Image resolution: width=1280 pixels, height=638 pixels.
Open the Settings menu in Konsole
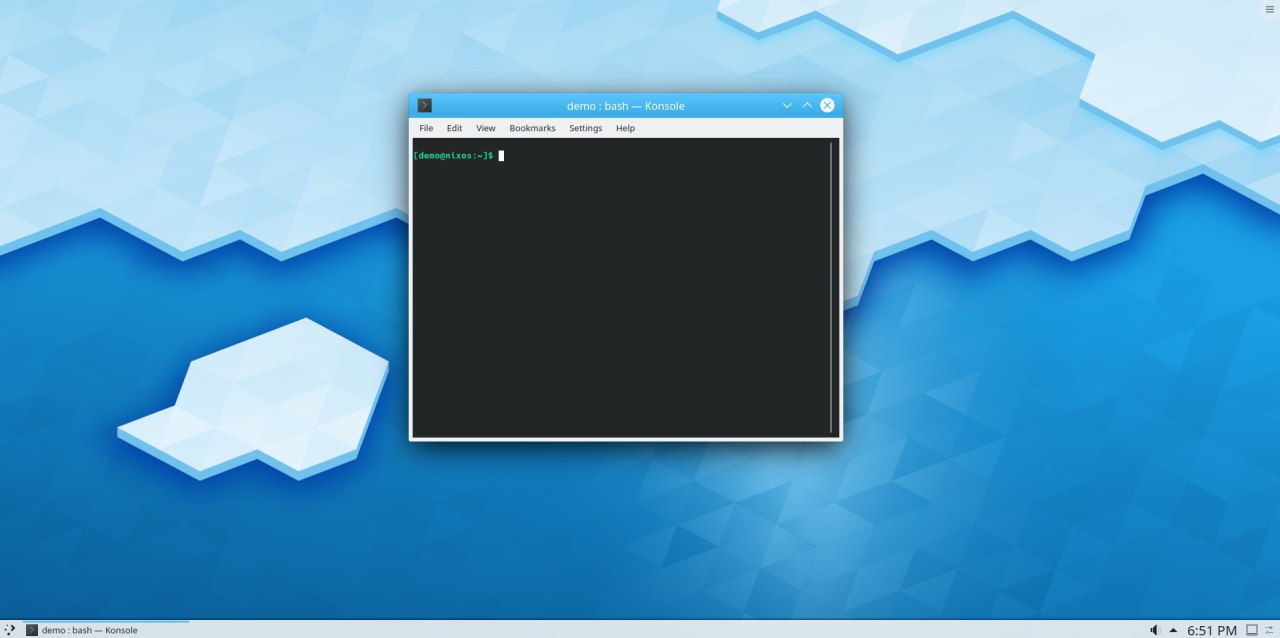[x=586, y=128]
